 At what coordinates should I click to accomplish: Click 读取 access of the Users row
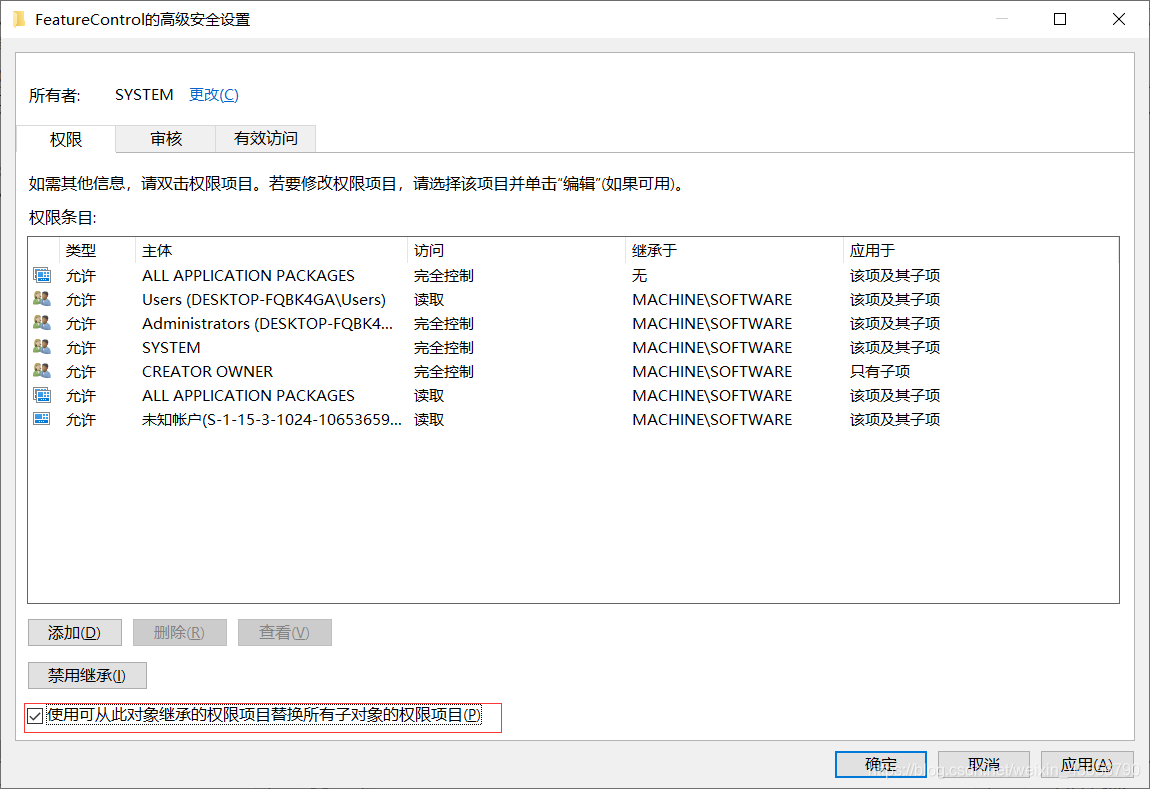coord(429,299)
